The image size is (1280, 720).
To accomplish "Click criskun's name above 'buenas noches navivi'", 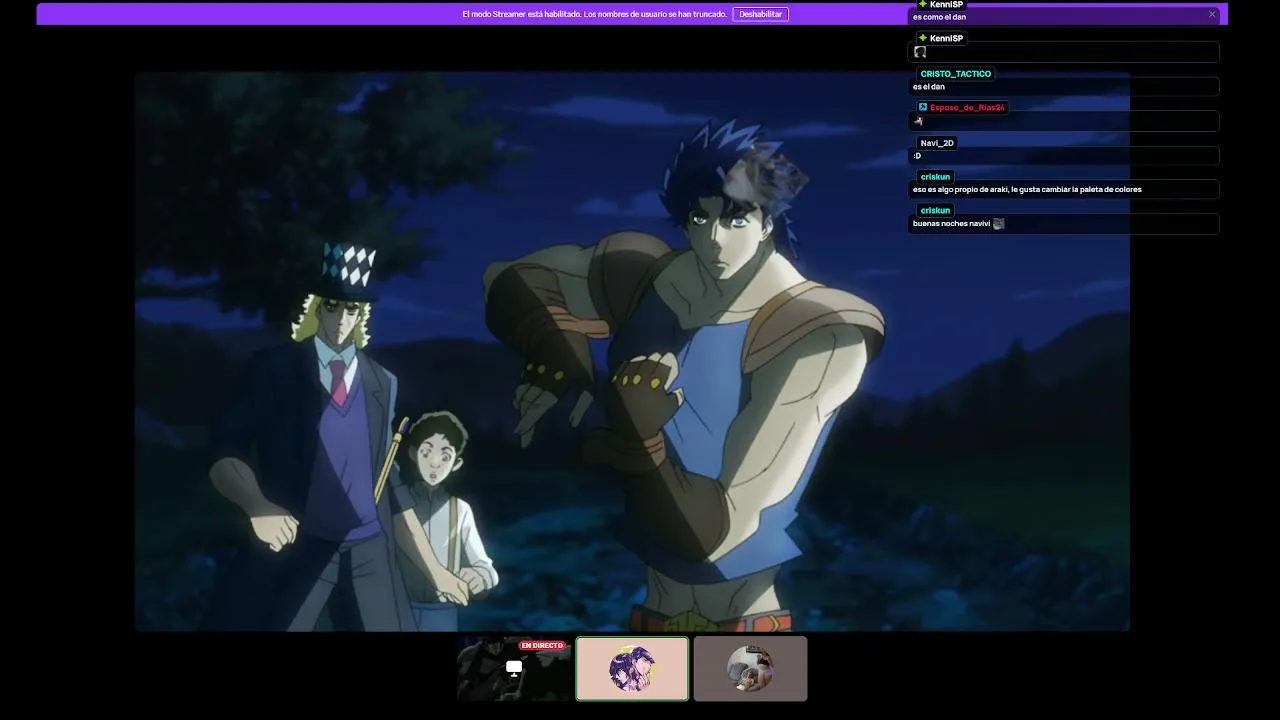I will pos(935,211).
